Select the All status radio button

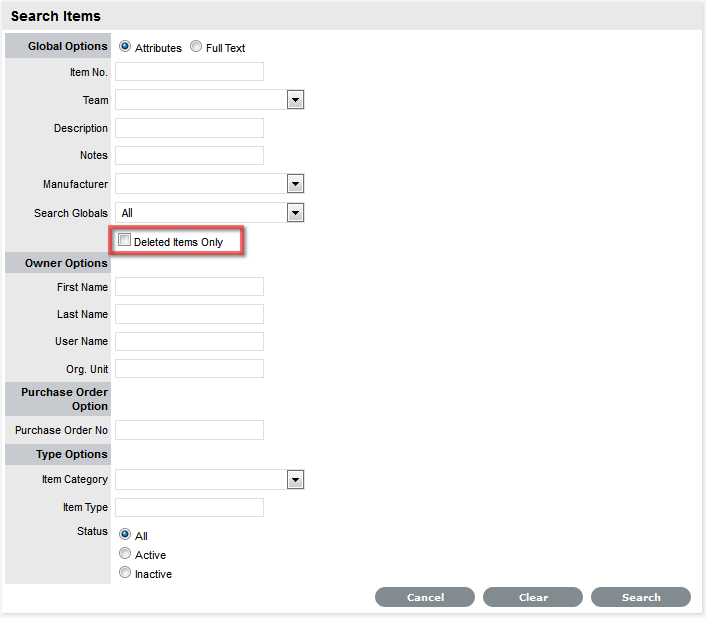click(125, 535)
